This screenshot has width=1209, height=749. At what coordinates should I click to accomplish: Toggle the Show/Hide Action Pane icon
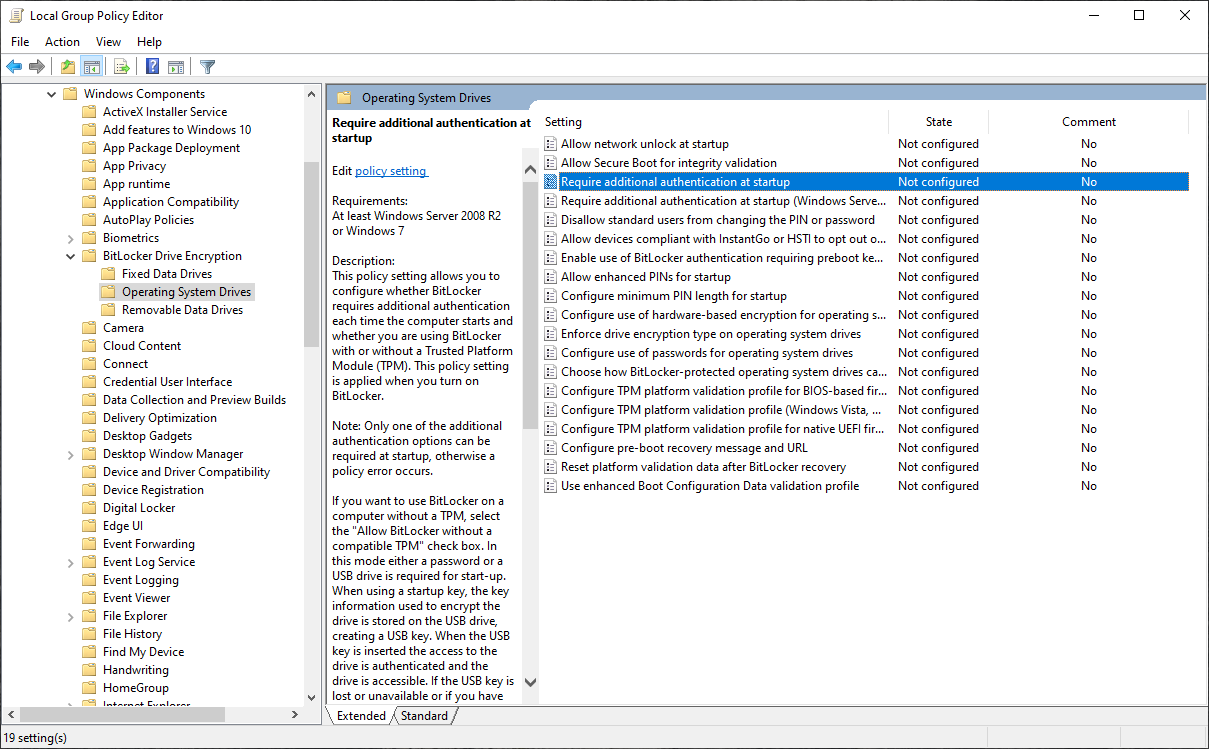click(176, 67)
